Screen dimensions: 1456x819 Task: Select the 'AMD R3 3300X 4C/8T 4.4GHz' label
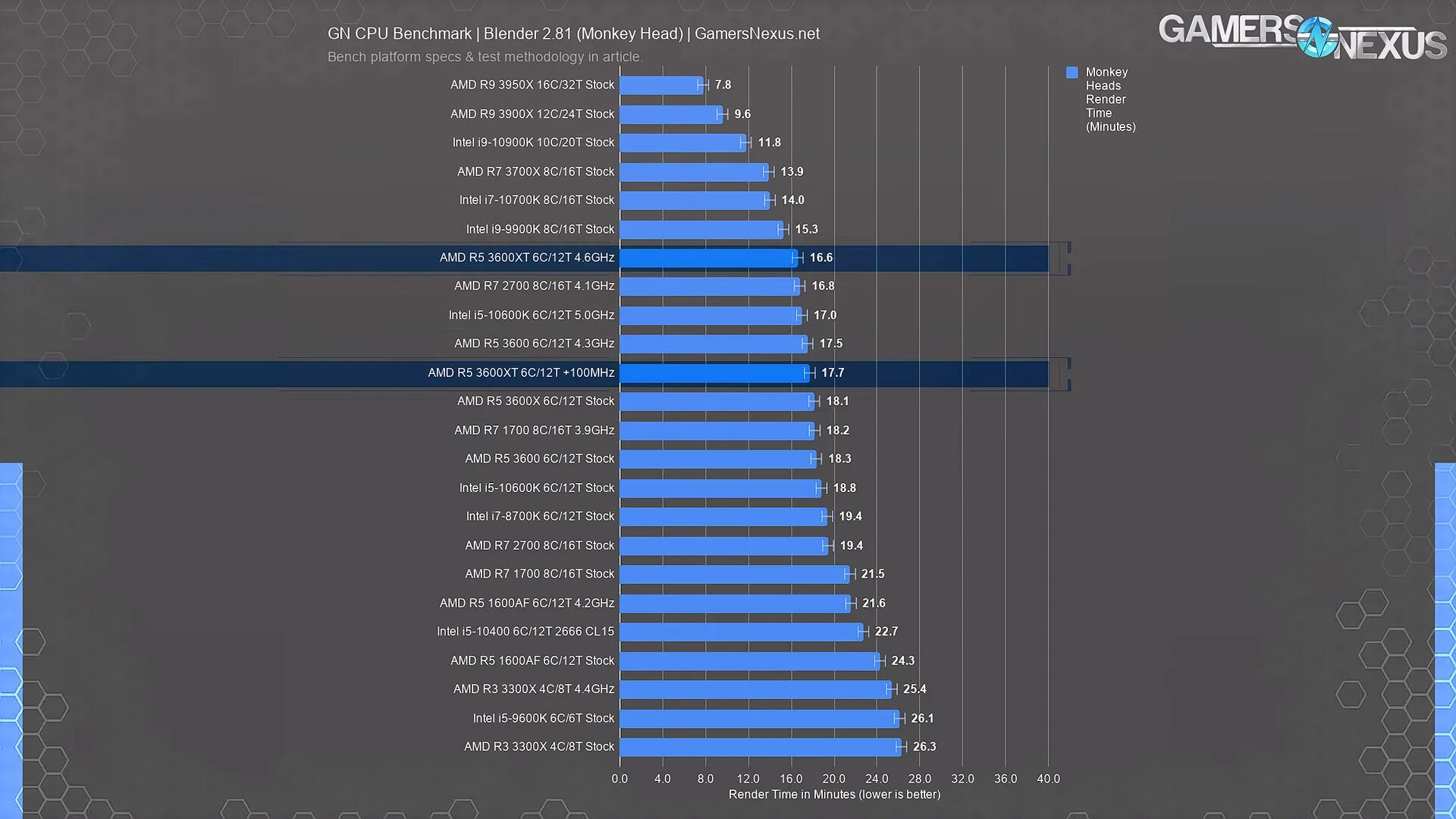(534, 689)
